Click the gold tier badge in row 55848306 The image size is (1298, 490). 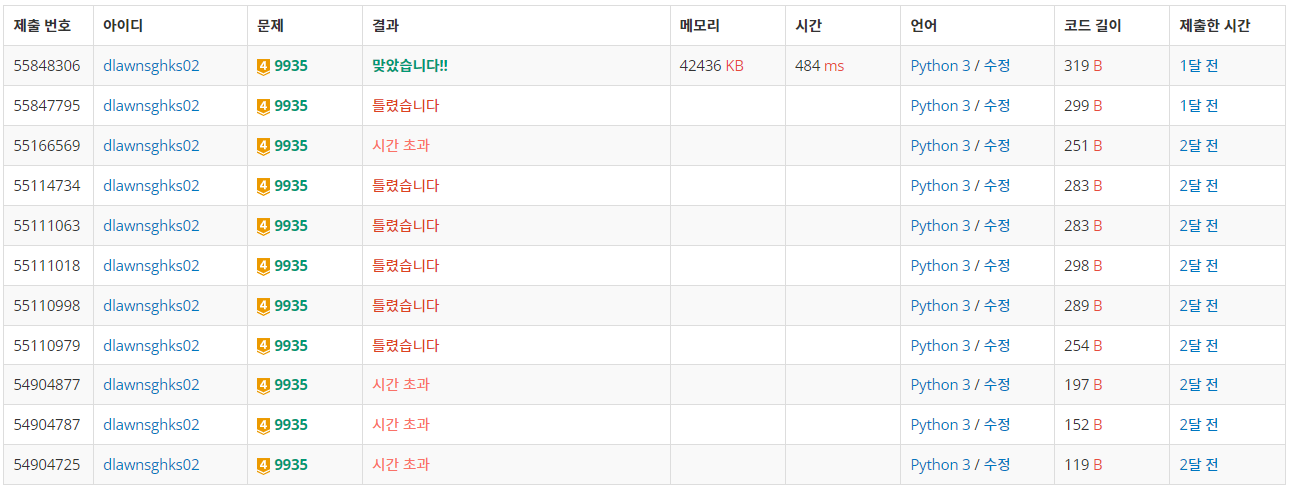coord(264,66)
